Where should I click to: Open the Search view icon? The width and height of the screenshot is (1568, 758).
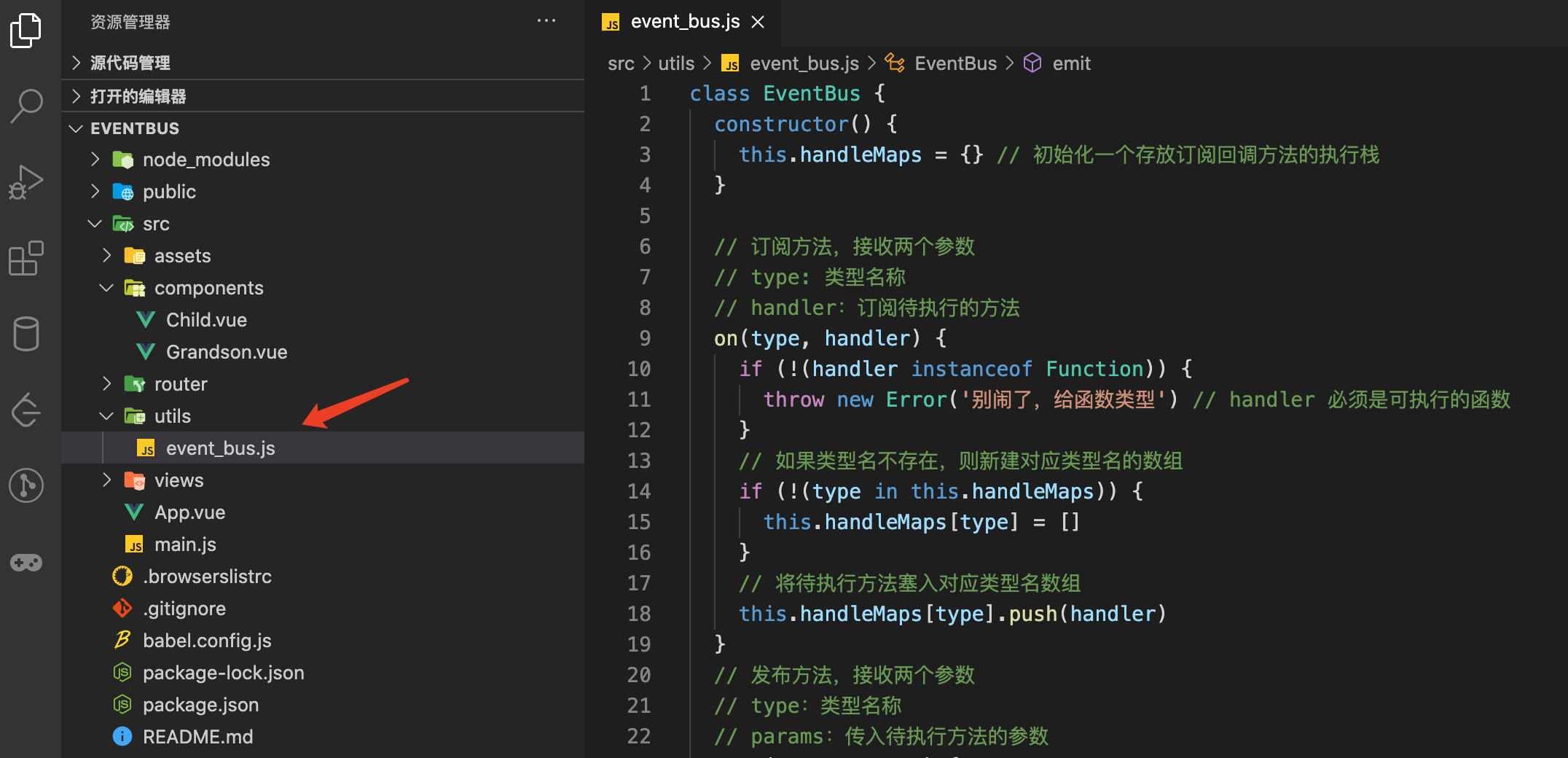click(x=26, y=106)
